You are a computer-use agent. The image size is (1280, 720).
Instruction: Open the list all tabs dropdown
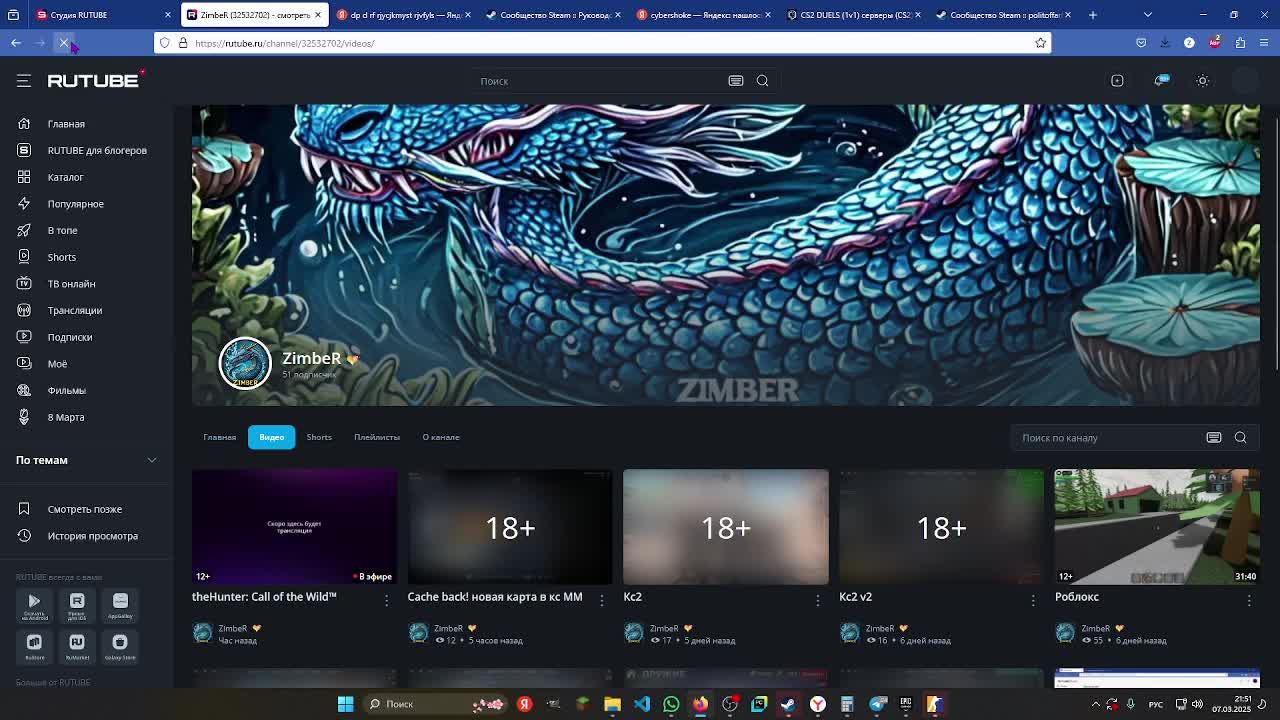coord(1148,15)
